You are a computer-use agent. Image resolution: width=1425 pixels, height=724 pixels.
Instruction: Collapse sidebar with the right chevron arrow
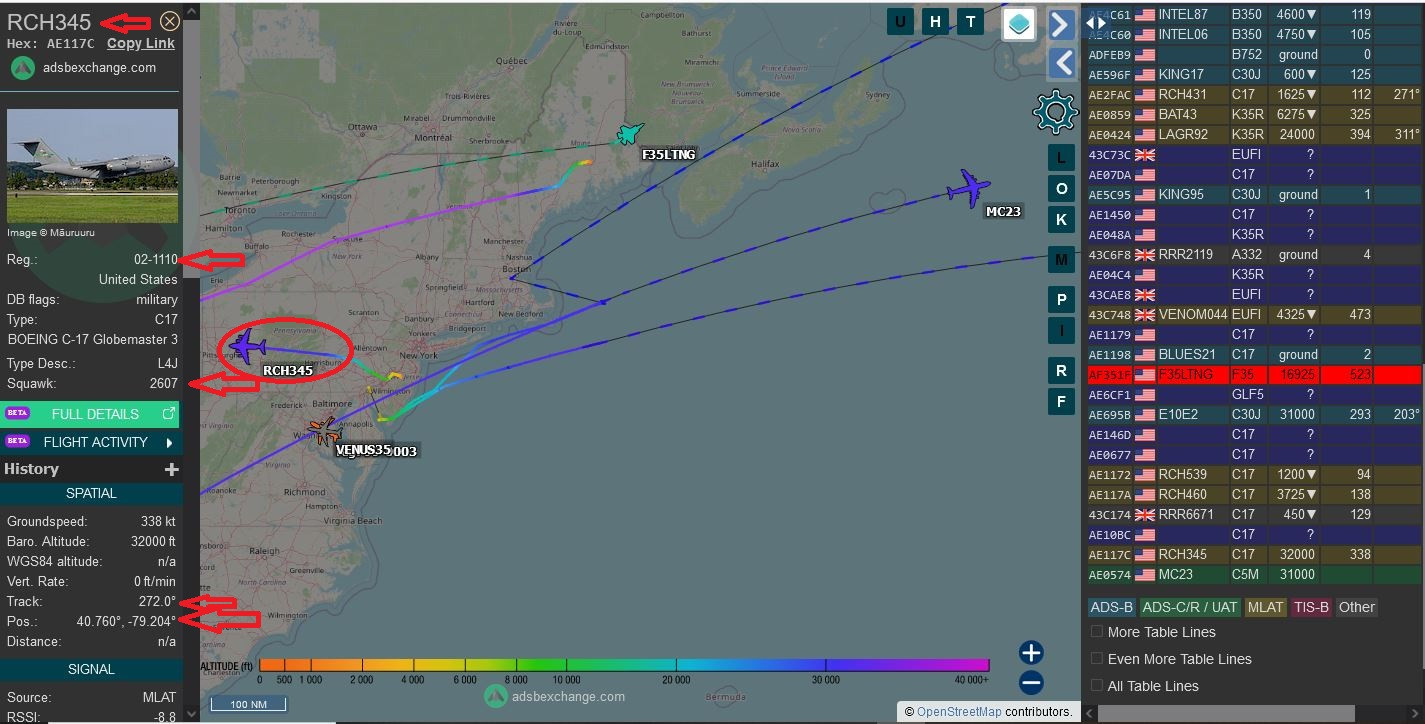point(1061,25)
